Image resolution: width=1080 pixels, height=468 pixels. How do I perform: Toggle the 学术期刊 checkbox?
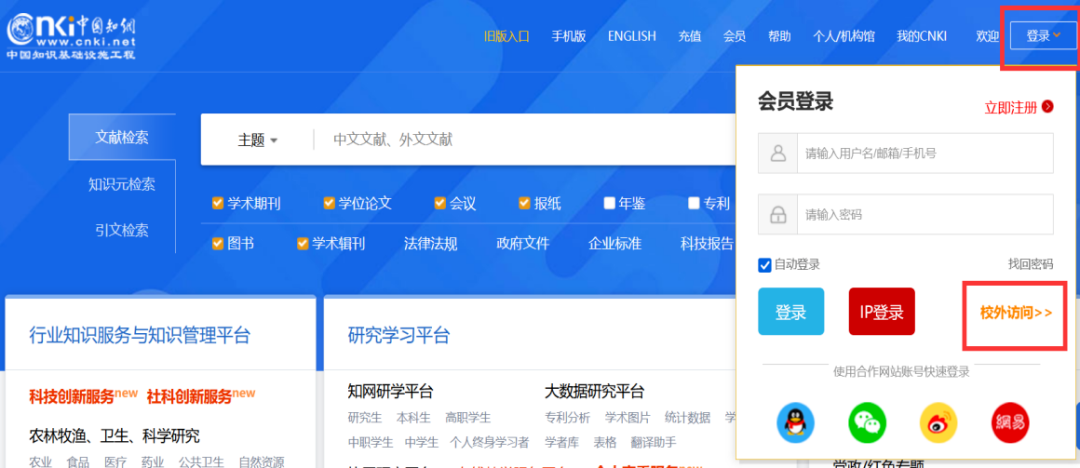[218, 203]
